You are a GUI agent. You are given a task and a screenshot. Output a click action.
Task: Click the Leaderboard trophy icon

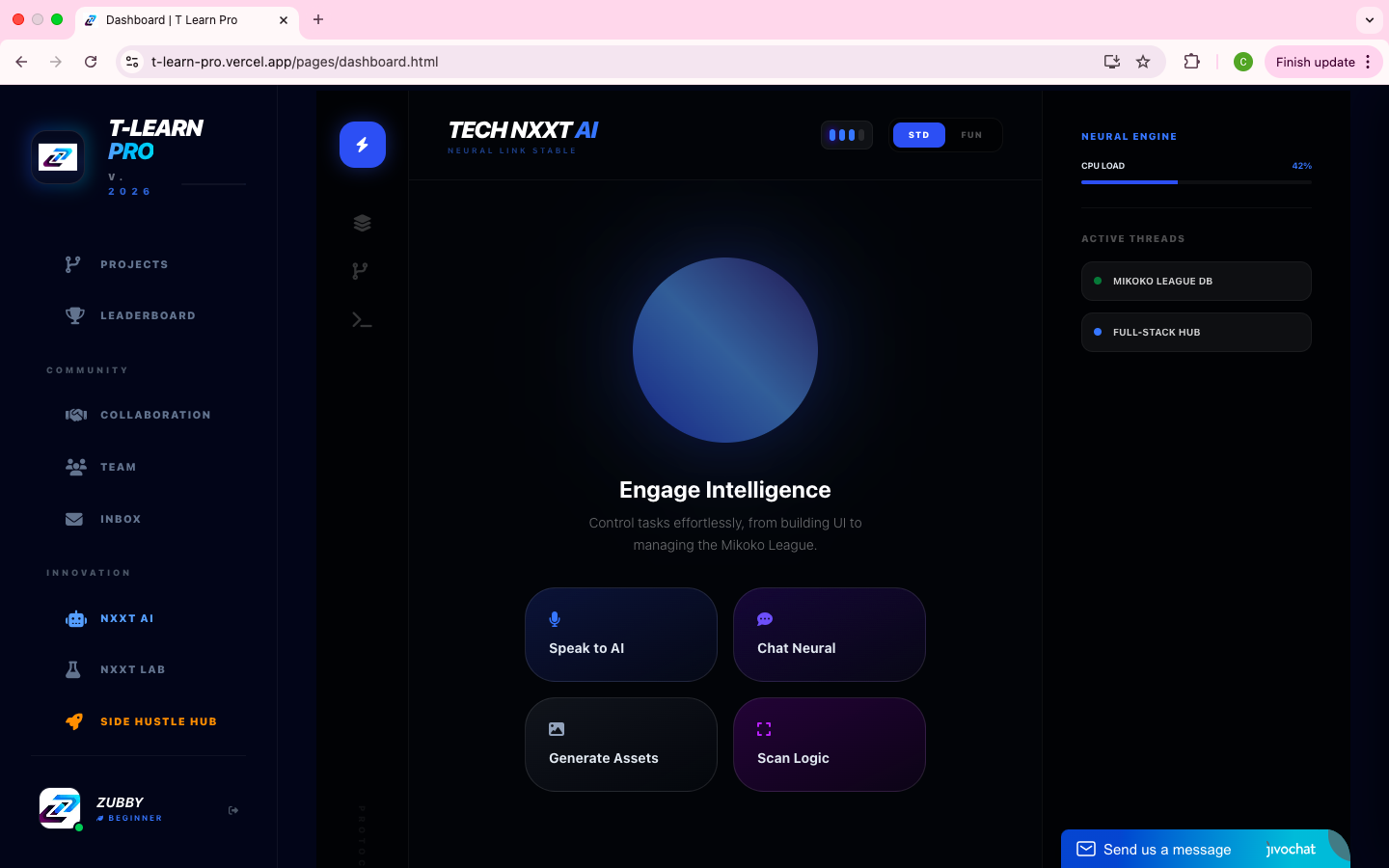(x=74, y=315)
